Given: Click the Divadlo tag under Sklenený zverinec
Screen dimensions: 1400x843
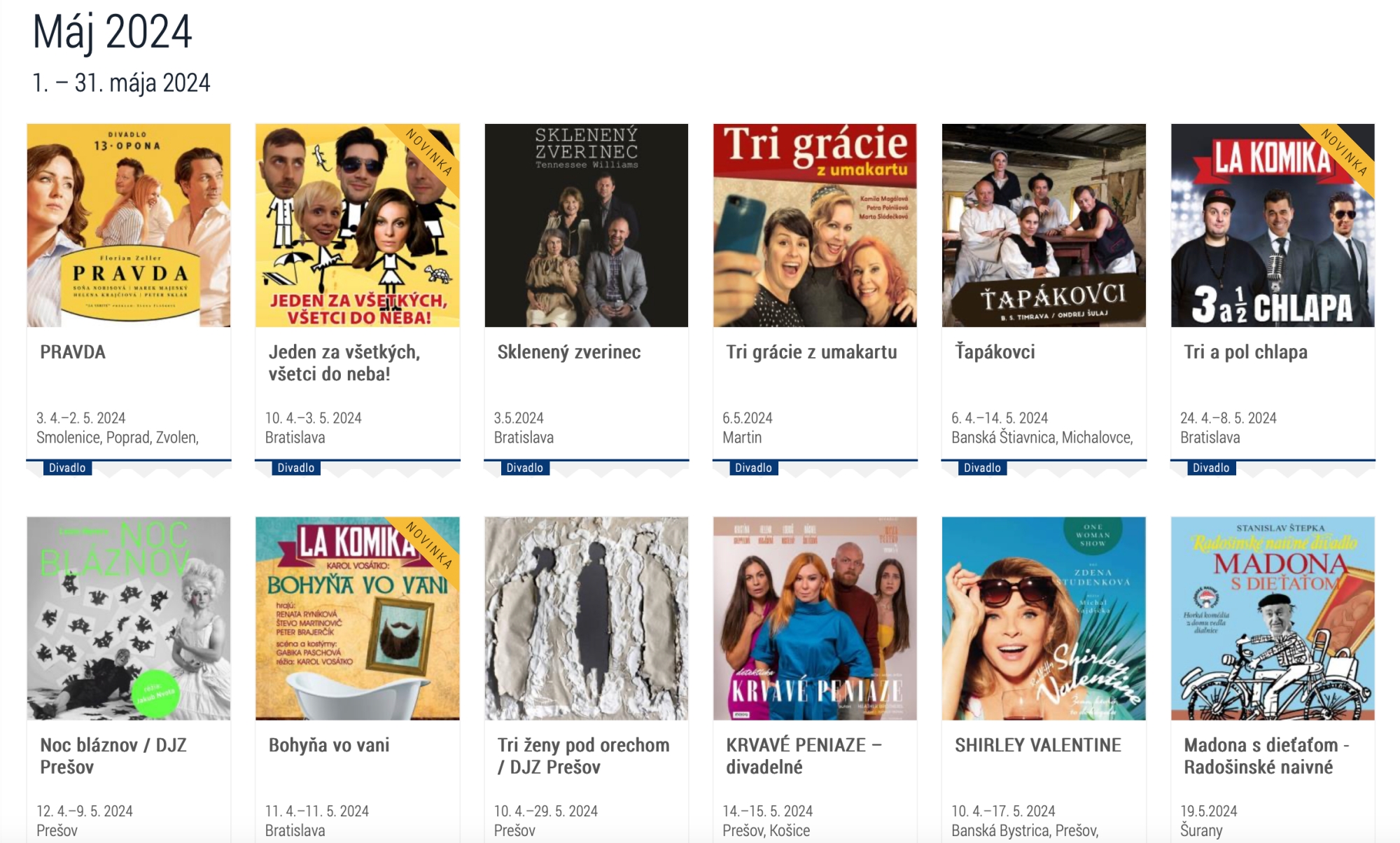Looking at the screenshot, I should tap(525, 468).
